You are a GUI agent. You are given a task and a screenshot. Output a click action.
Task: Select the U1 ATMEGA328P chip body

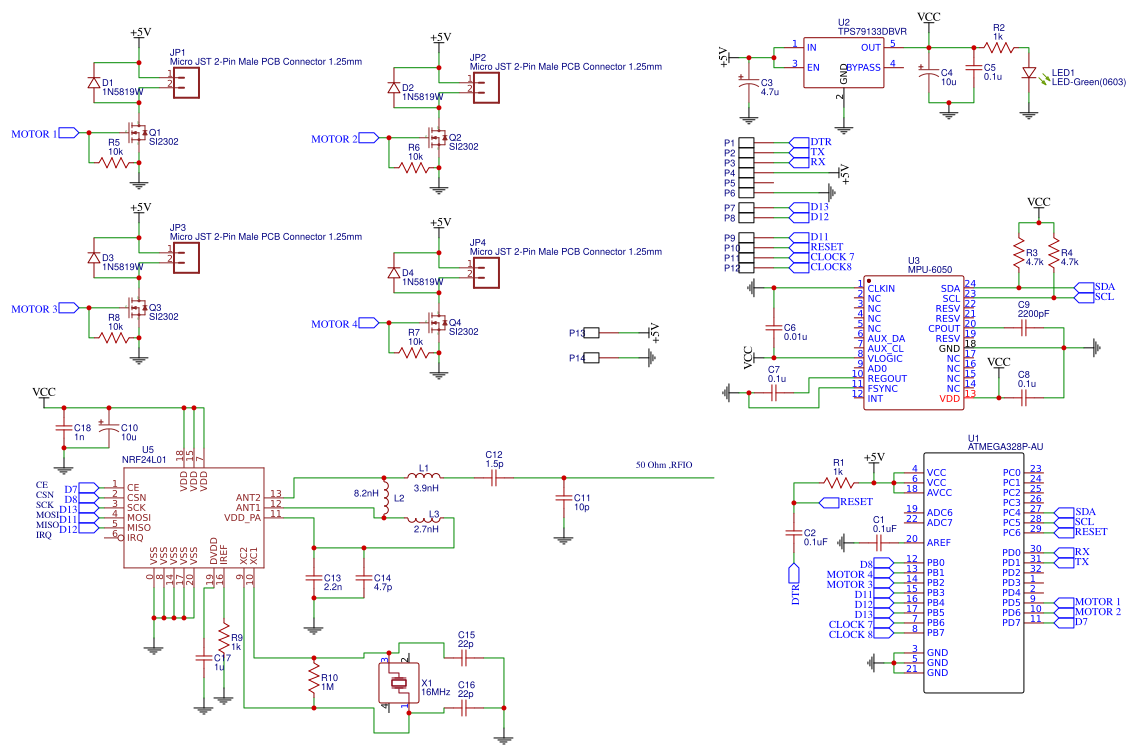click(974, 573)
